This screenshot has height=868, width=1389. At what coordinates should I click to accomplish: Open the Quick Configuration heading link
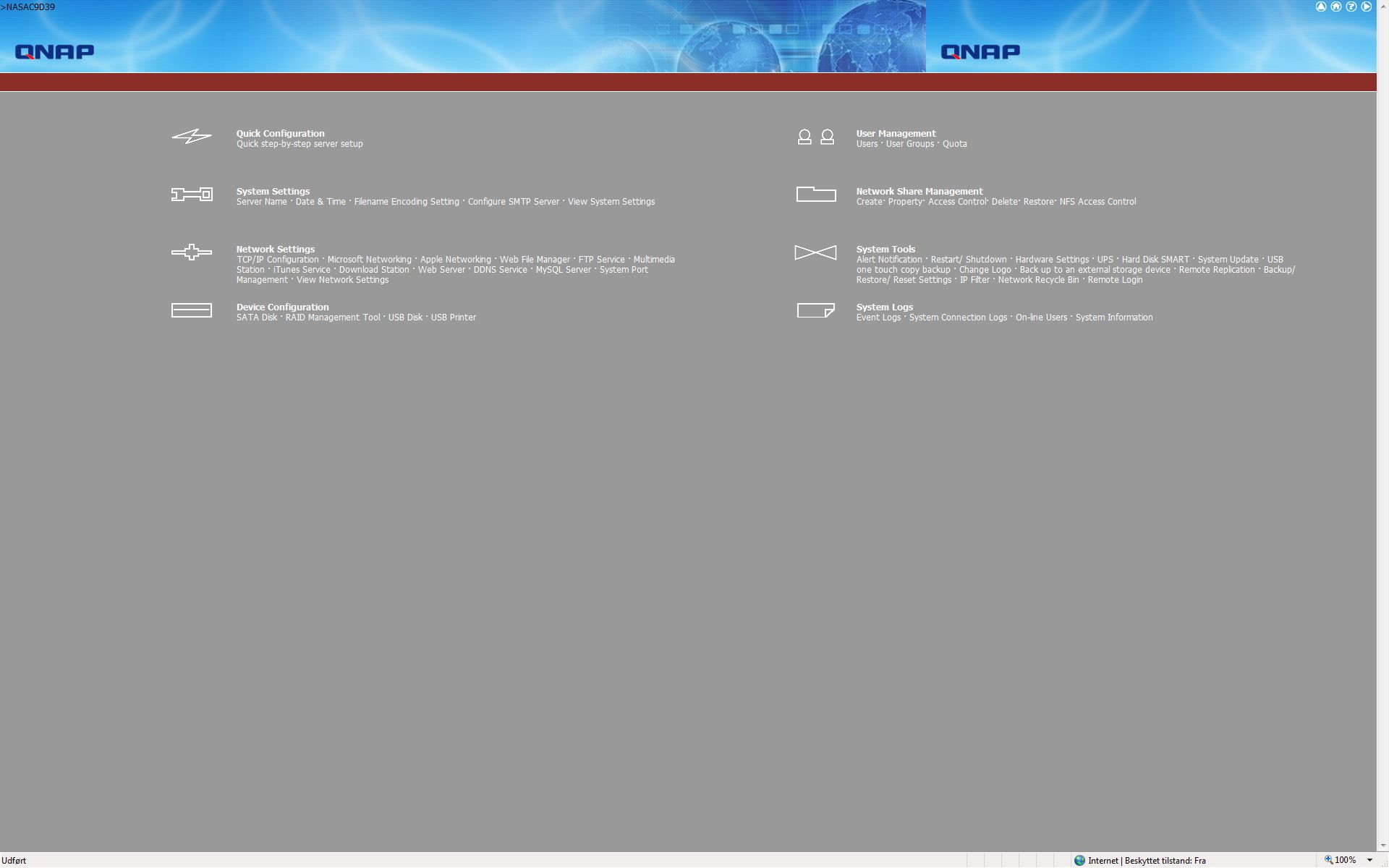point(280,134)
